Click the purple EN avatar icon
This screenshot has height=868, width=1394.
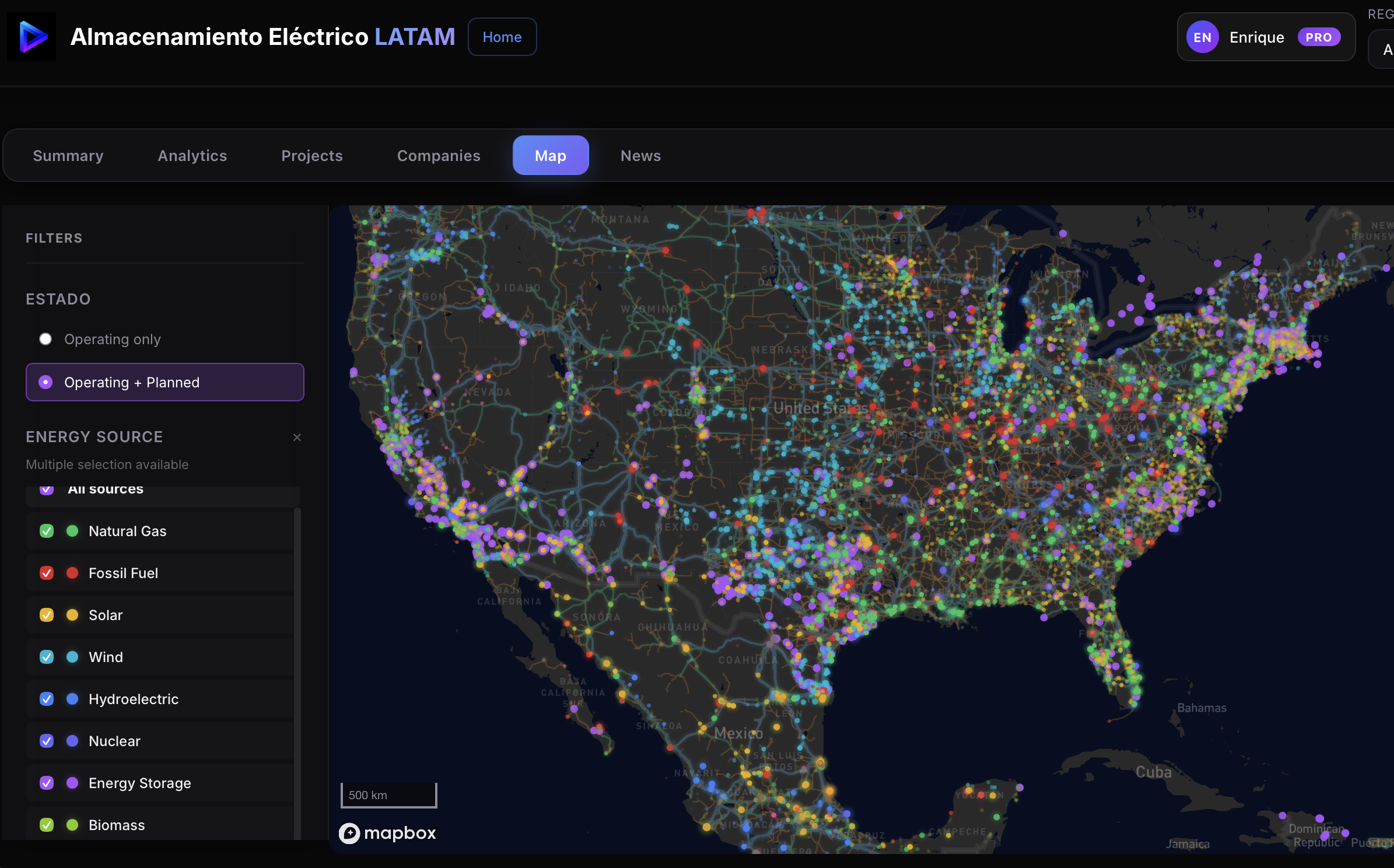(x=1203, y=37)
